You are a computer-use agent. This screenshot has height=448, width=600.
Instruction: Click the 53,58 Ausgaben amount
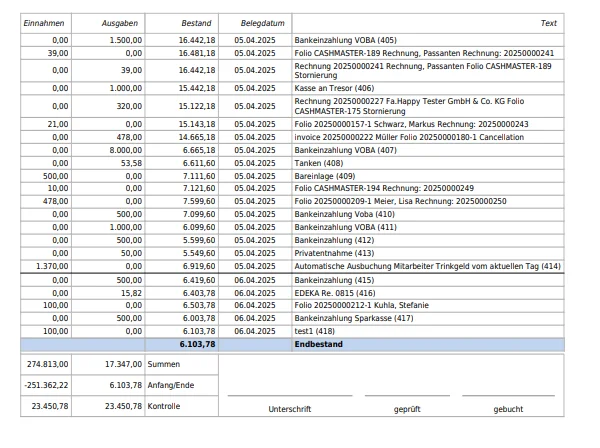click(131, 163)
